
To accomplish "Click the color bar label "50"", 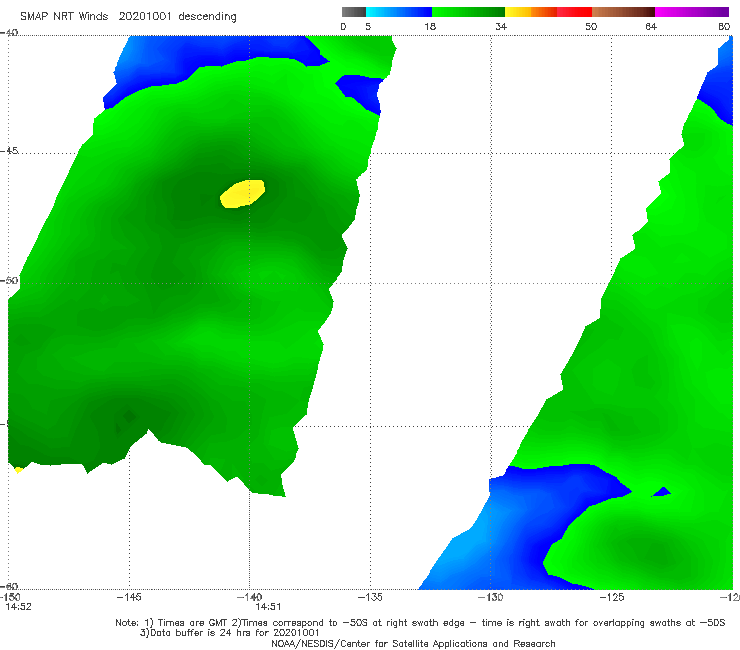I will click(591, 27).
